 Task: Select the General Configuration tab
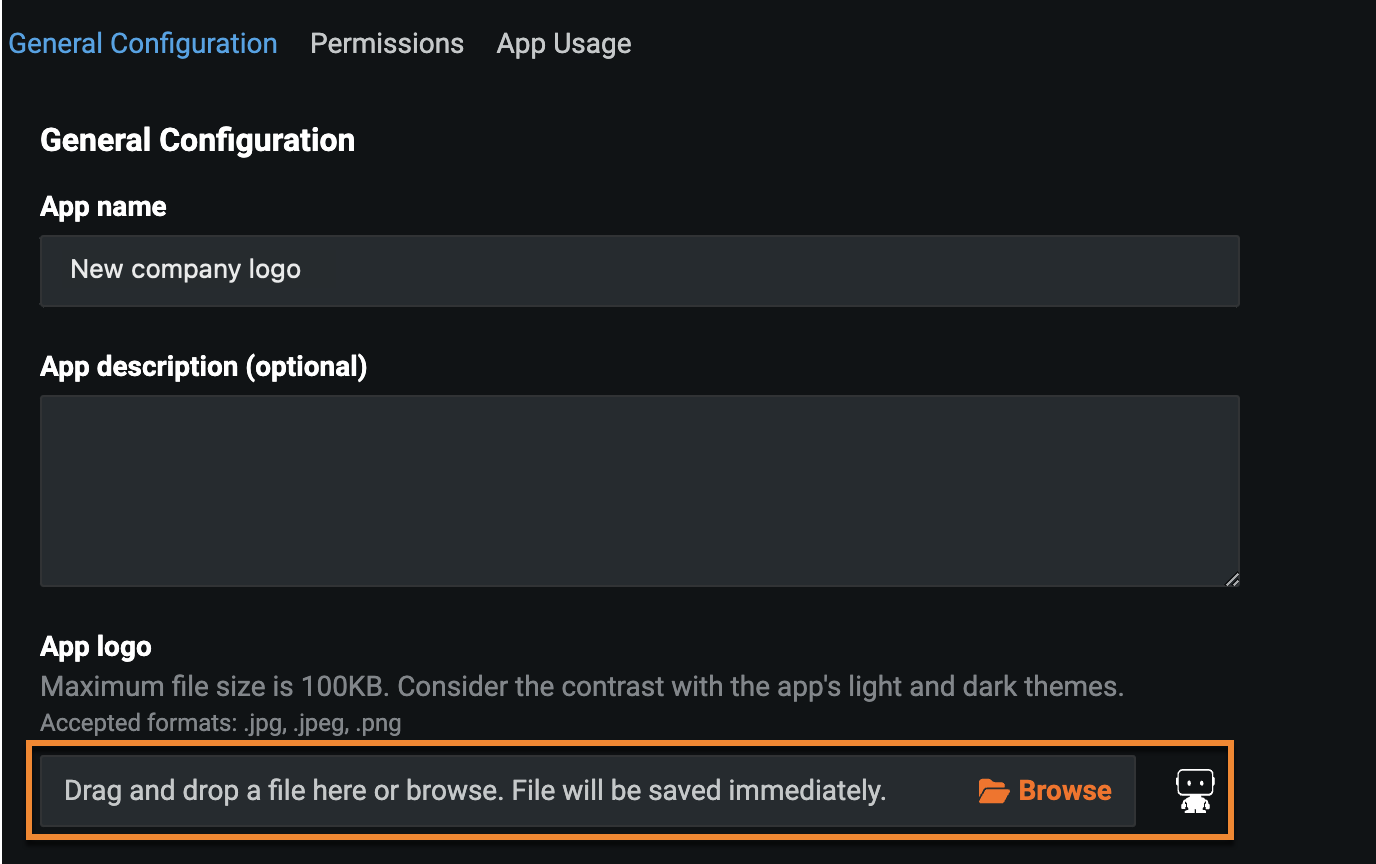point(143,44)
